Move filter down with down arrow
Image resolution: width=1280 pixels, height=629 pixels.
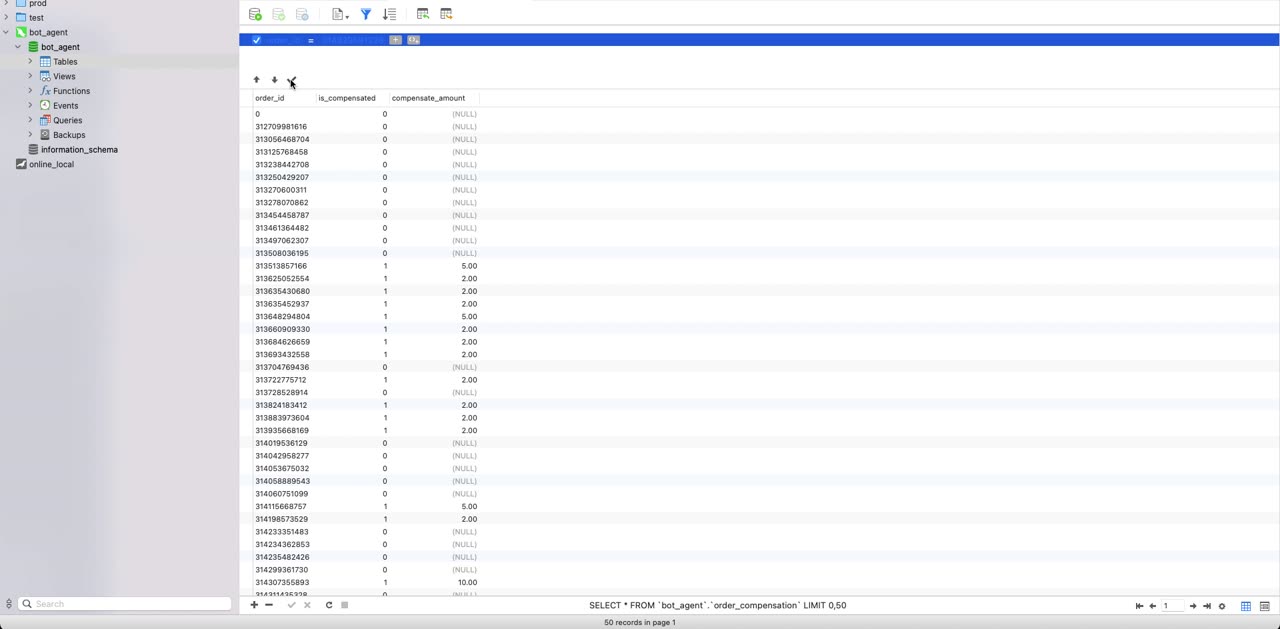[274, 80]
